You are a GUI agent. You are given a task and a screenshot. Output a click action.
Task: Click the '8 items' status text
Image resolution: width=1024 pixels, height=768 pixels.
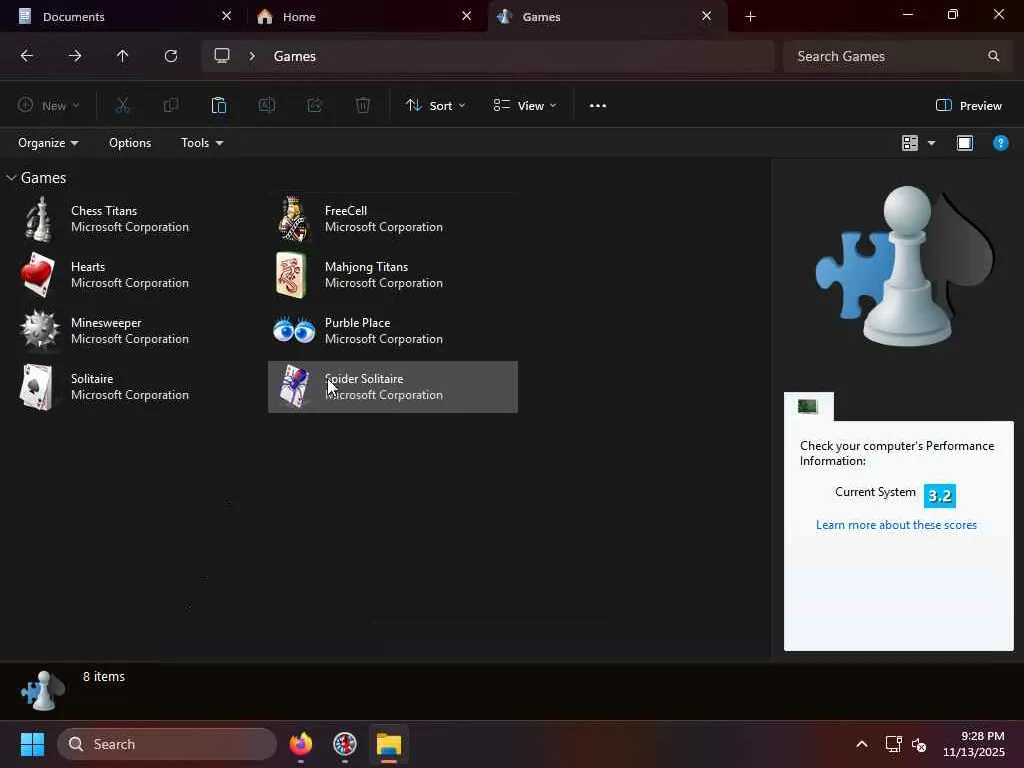(104, 677)
